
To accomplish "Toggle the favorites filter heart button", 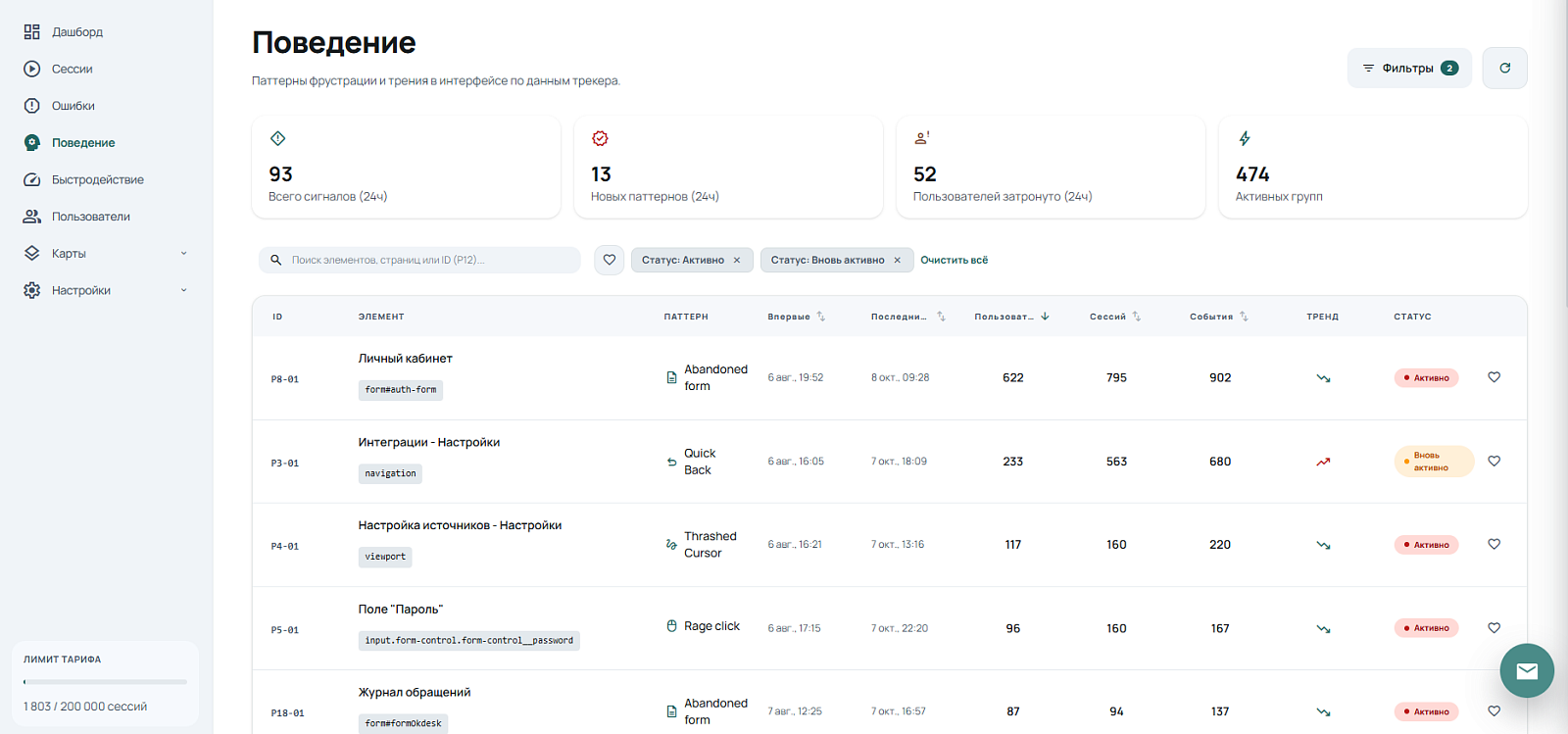I will coord(609,260).
